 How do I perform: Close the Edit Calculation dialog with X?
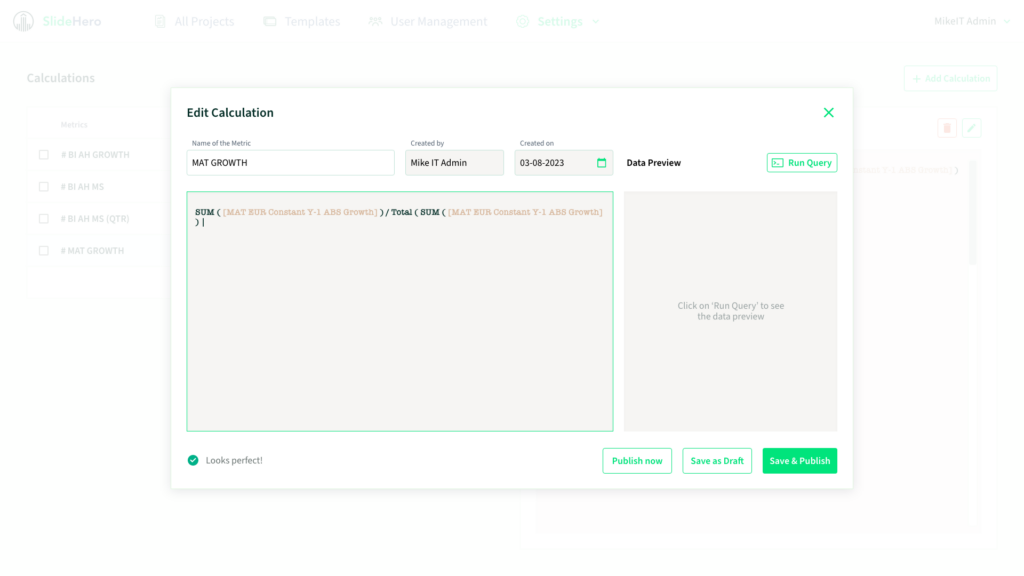pyautogui.click(x=828, y=113)
